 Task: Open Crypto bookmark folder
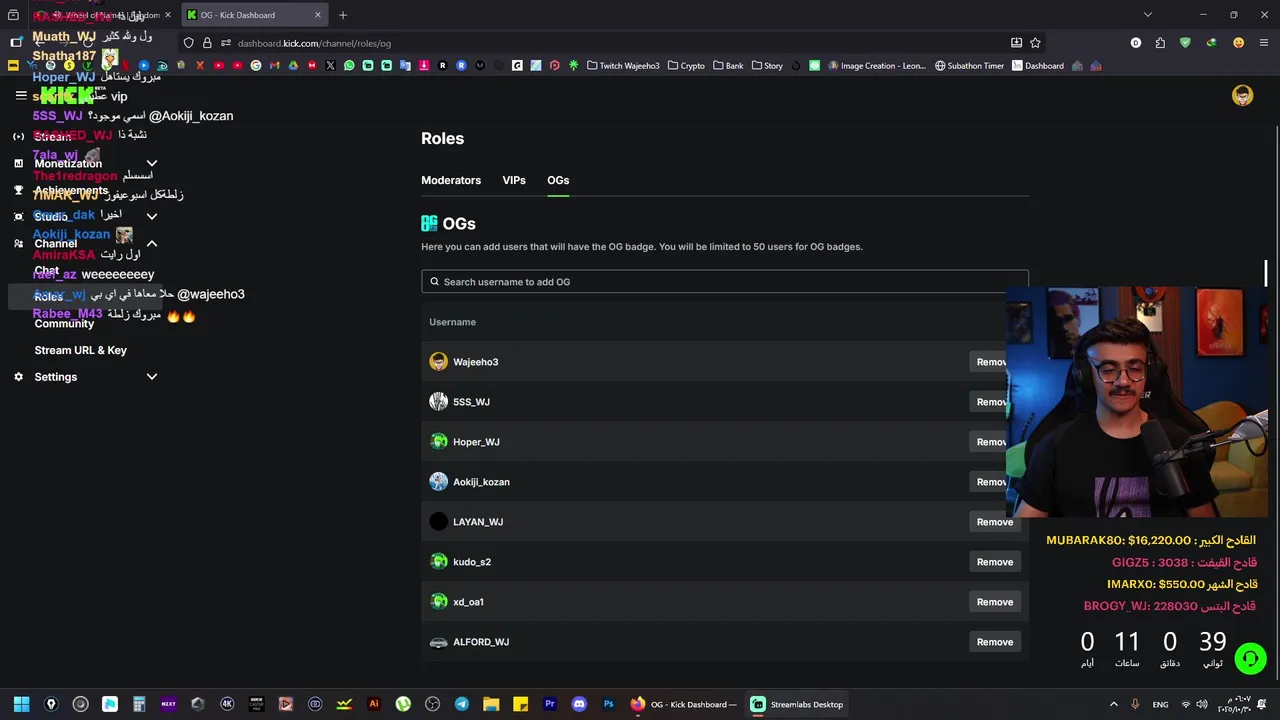686,66
